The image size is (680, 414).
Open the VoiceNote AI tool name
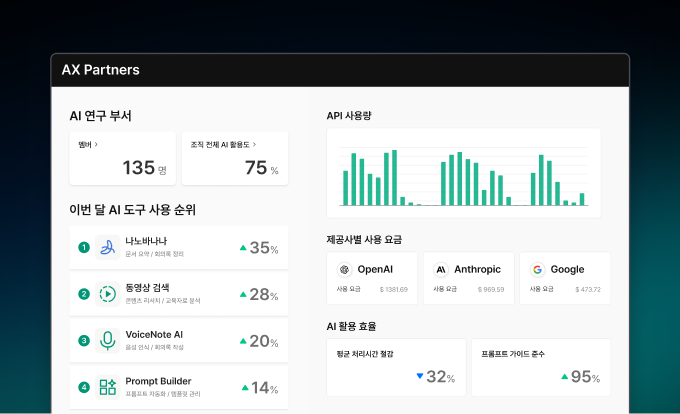154,334
